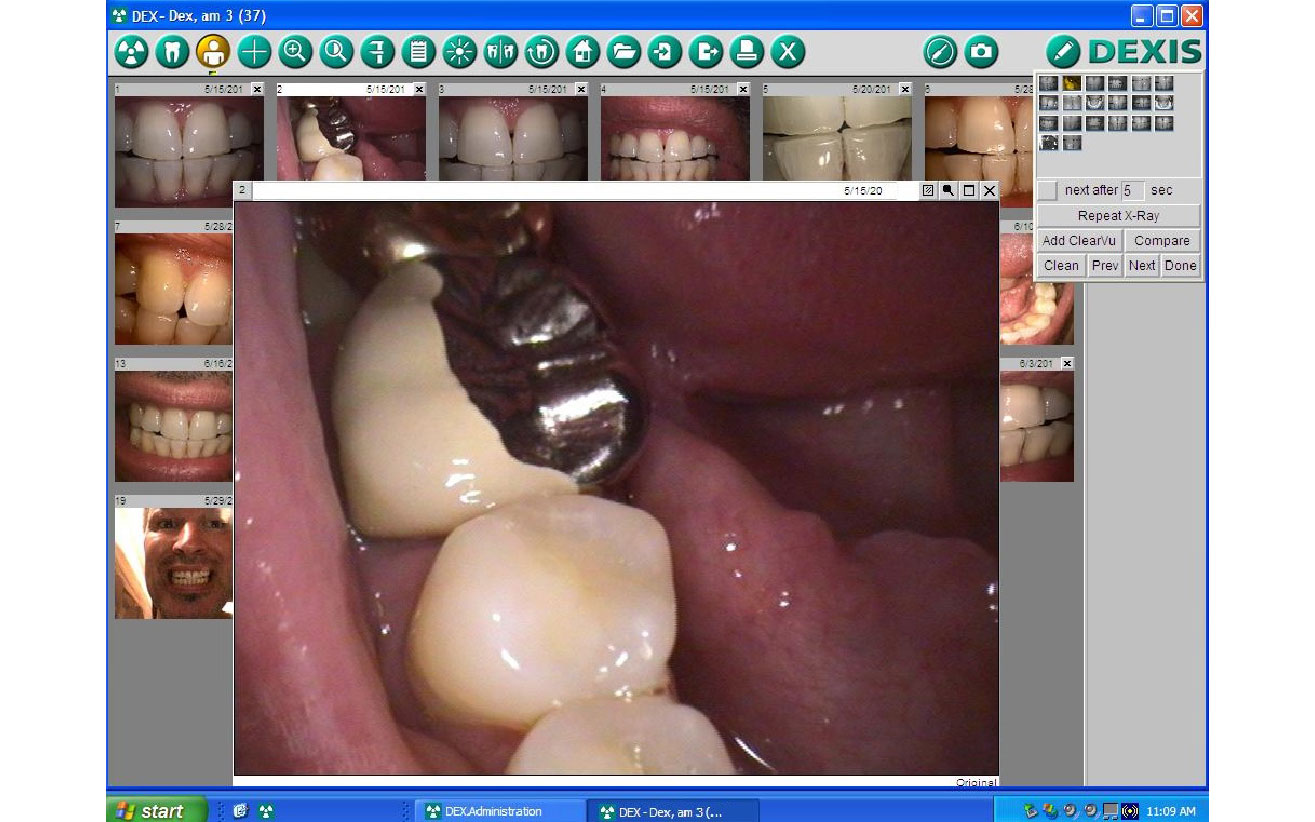1315x822 pixels.
Task: Click the seconds field showing 5
Action: (x=1132, y=190)
